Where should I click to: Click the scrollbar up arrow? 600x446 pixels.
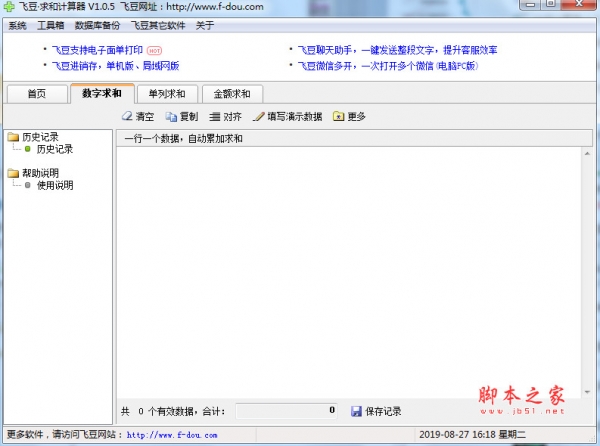[x=587, y=153]
